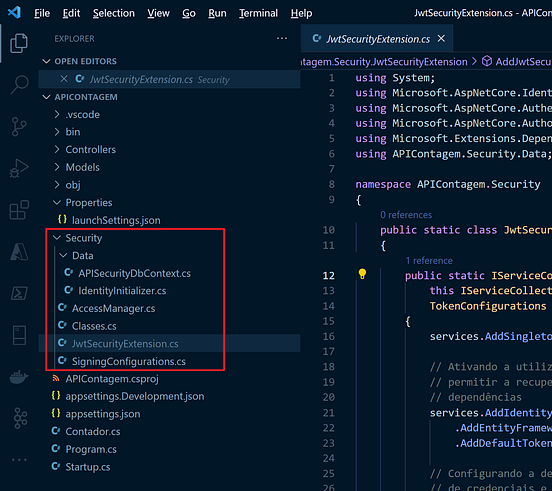This screenshot has width=552, height=491.
Task: Open Run and Debug view icon
Action: point(19,168)
